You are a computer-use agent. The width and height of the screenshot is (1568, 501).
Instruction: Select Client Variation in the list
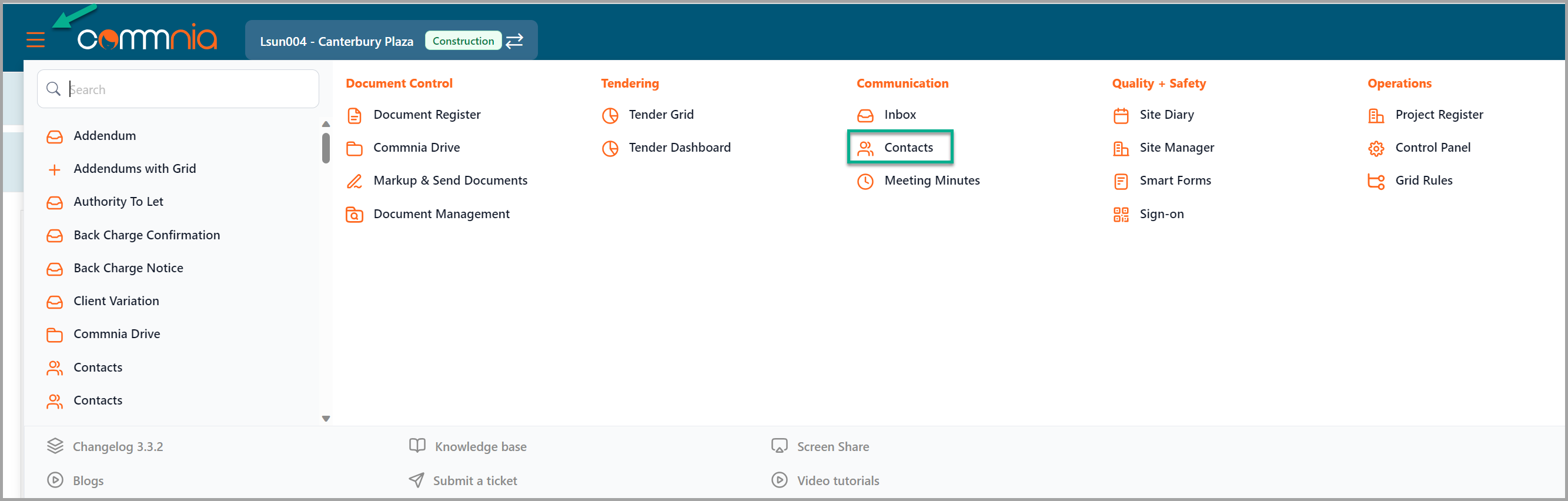coord(116,300)
